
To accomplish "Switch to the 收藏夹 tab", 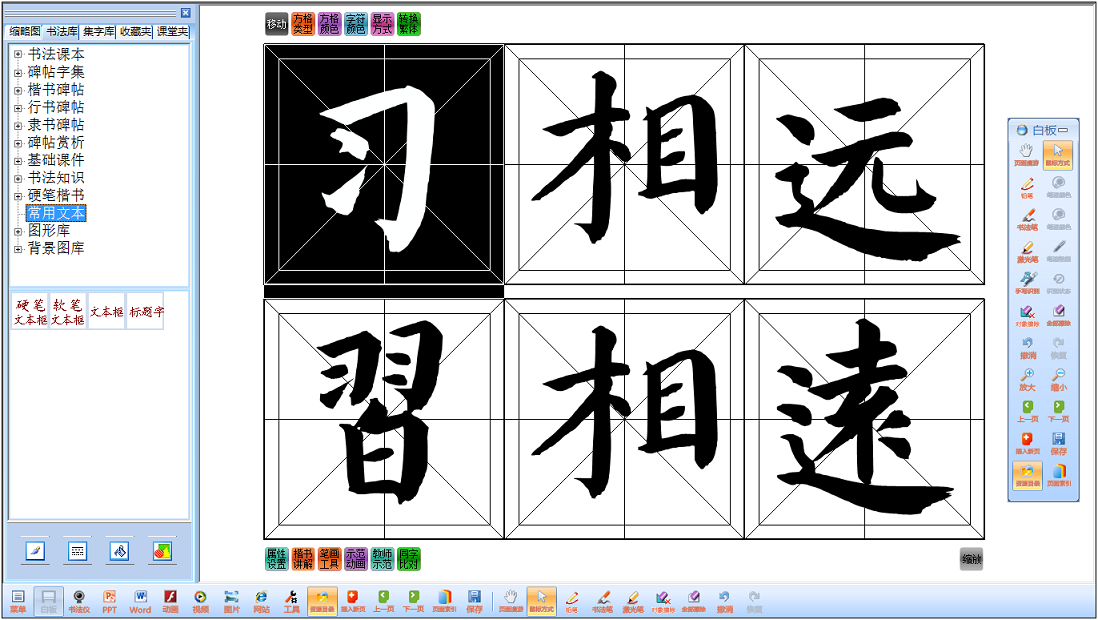I will pyautogui.click(x=135, y=32).
